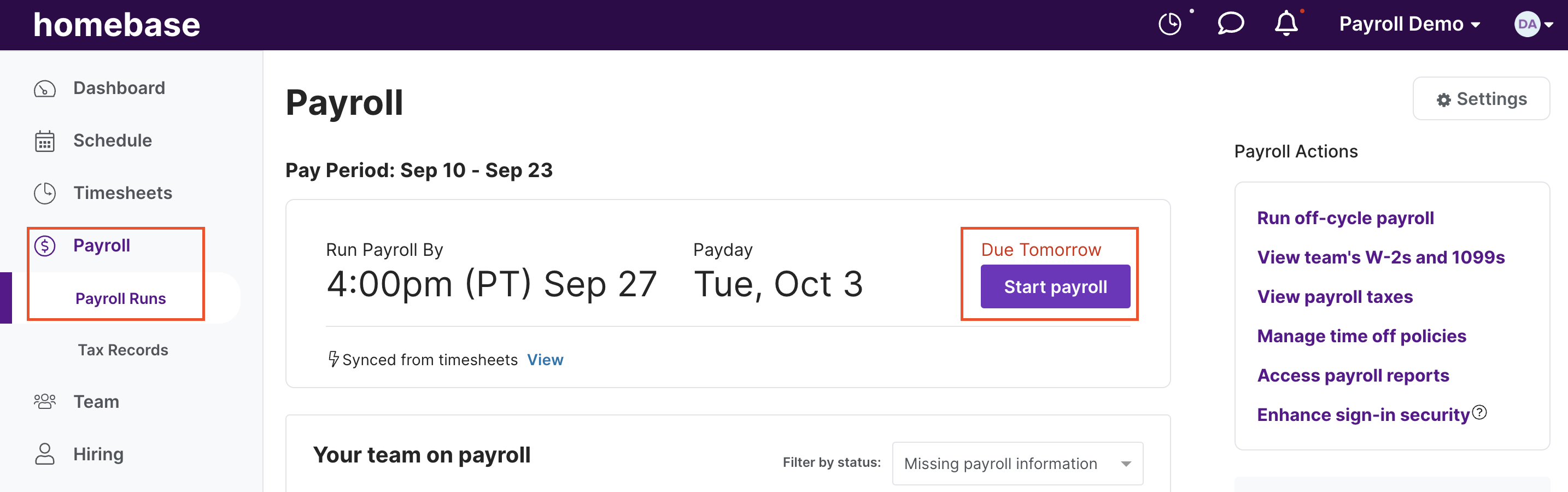Select the Hiring person icon
The width and height of the screenshot is (1568, 492).
click(x=44, y=453)
